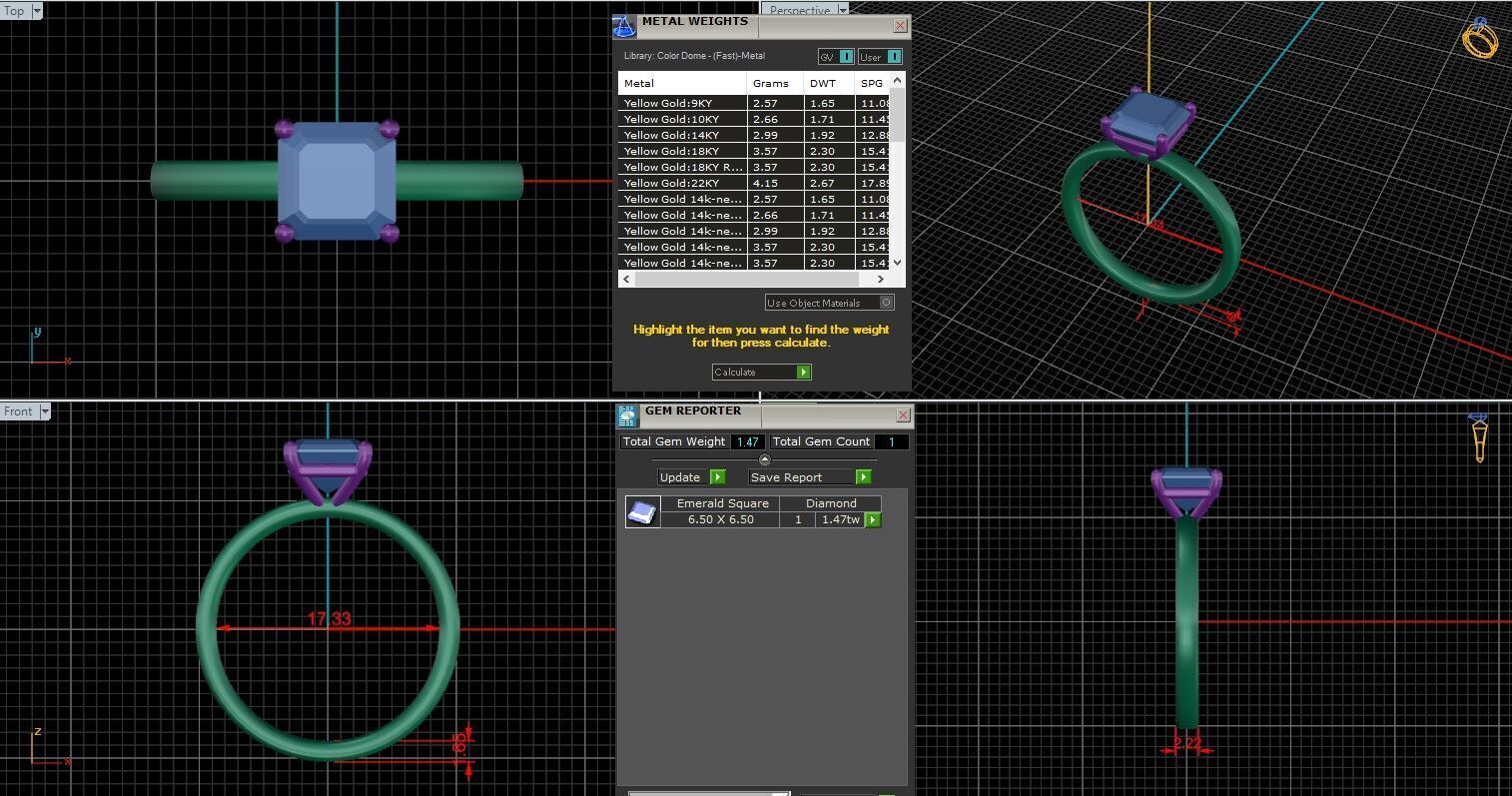This screenshot has width=1512, height=796.
Task: Toggle the GV library switch
Action: point(836,57)
